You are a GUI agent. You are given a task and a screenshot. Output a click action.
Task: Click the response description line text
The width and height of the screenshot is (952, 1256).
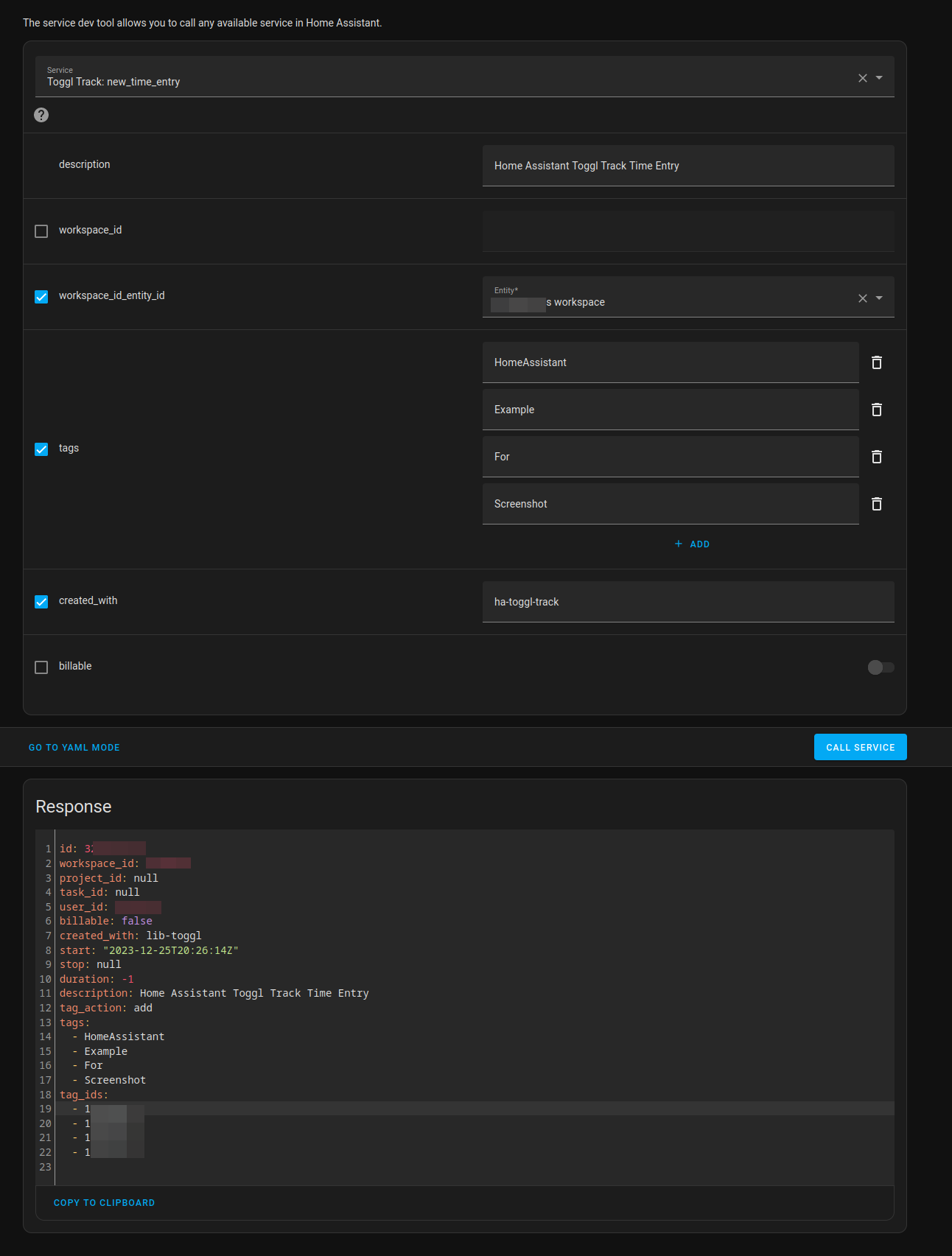[x=214, y=993]
